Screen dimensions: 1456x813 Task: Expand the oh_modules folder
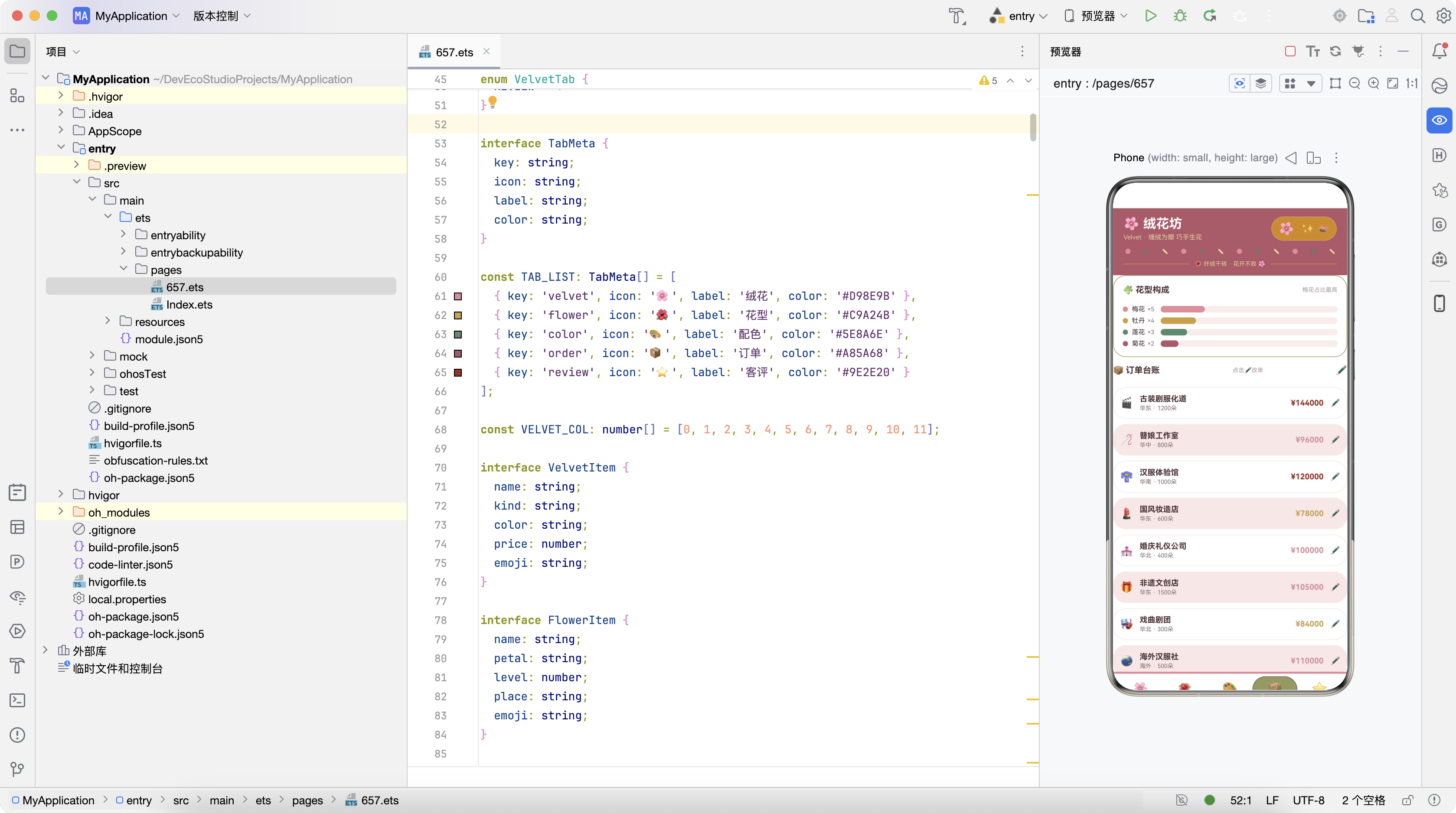tap(61, 512)
